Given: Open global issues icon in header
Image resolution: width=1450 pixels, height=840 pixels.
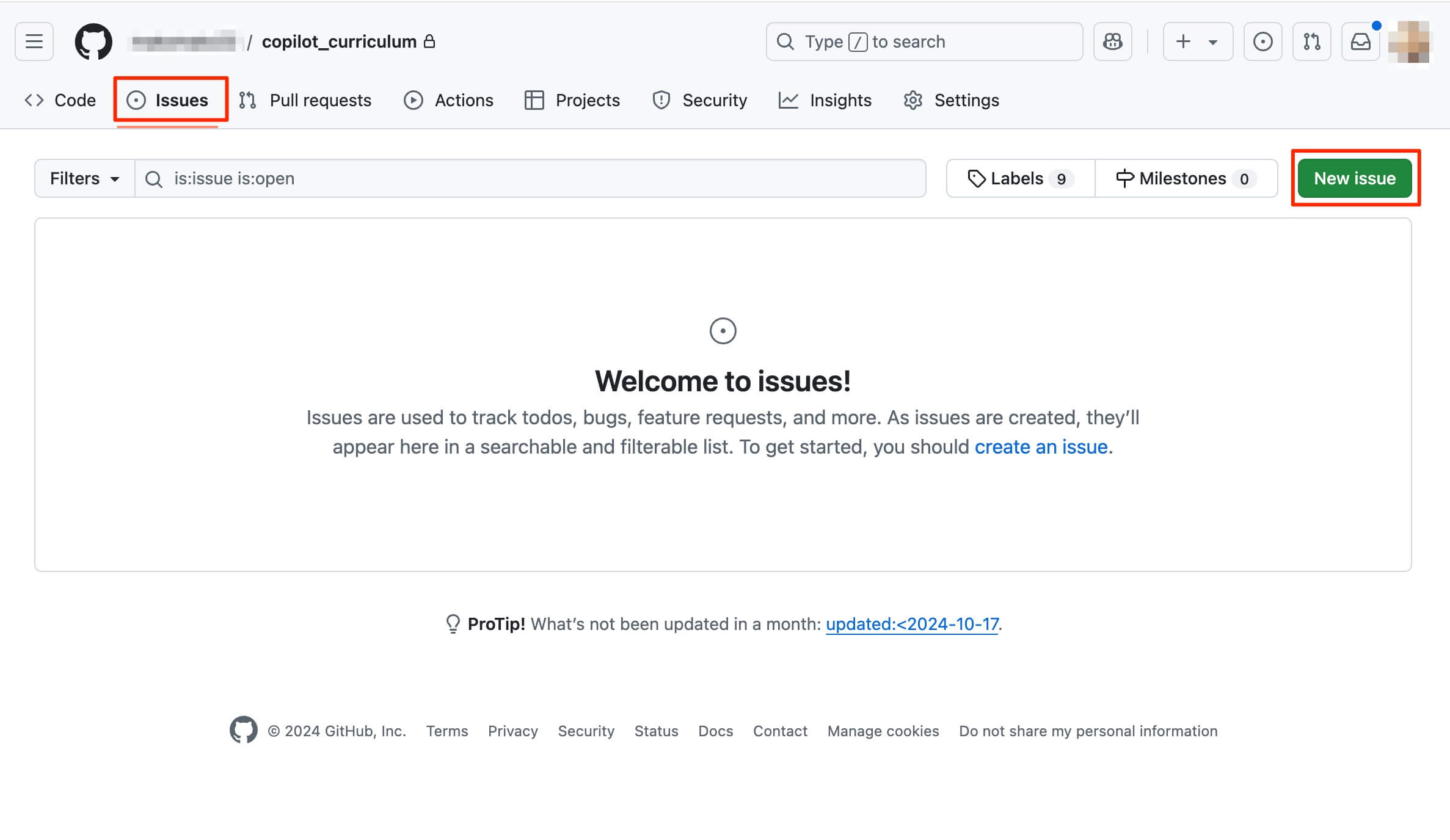Looking at the screenshot, I should [1262, 42].
